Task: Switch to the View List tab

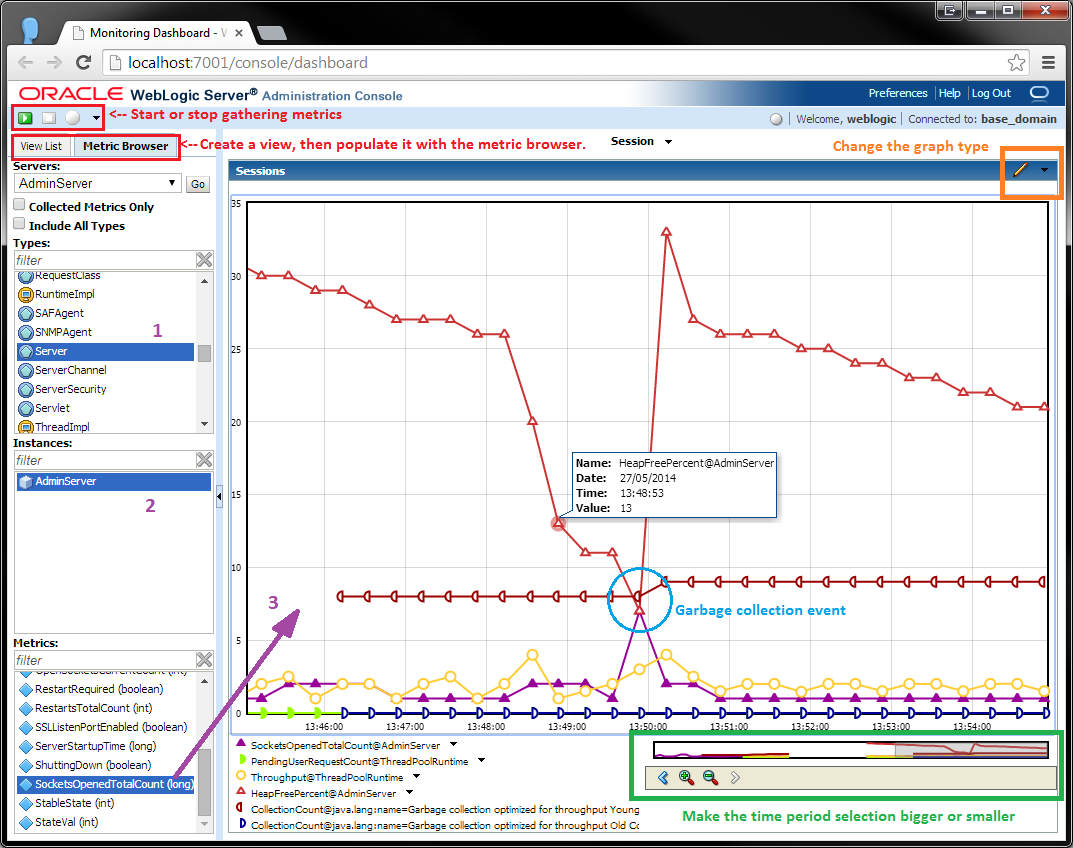Action: [41, 146]
